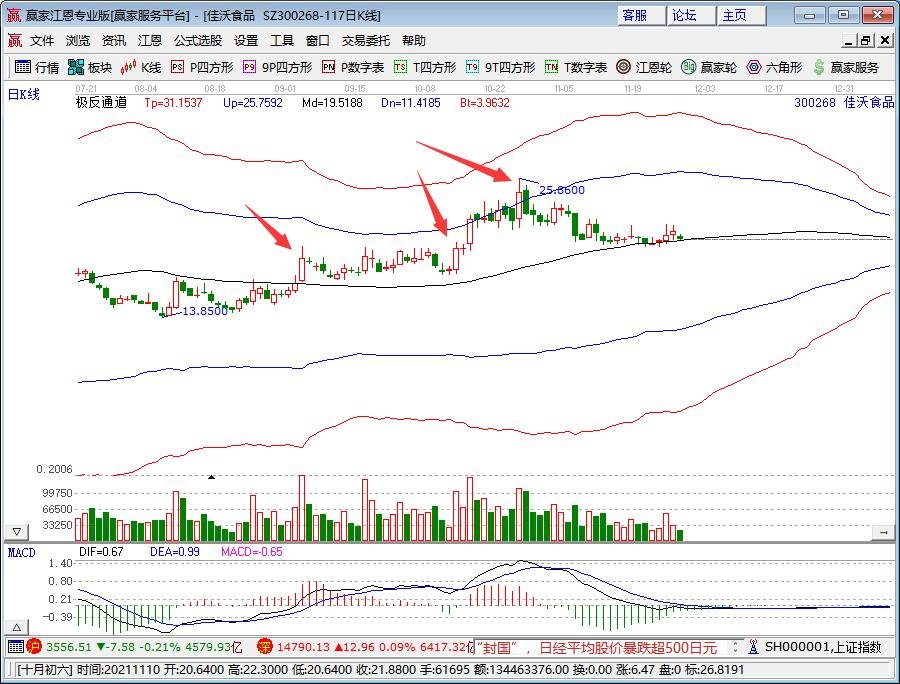This screenshot has height=684, width=900.
Task: Click the 13.8500 low price label
Action: pos(205,311)
